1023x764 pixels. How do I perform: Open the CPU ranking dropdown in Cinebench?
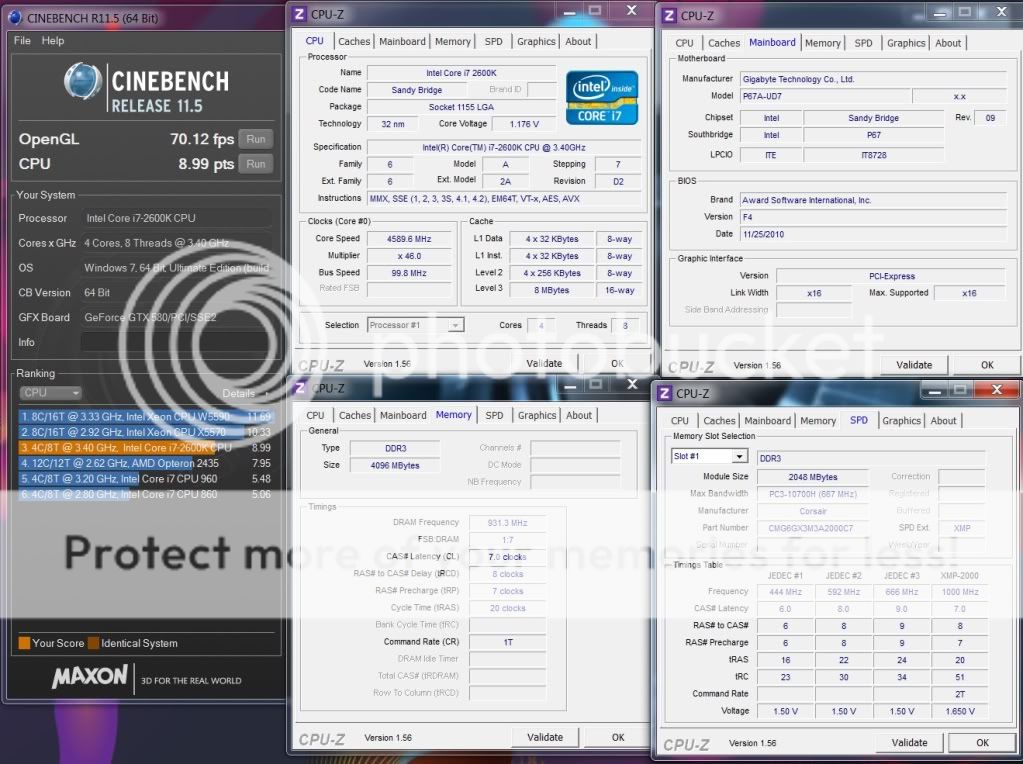coord(50,393)
